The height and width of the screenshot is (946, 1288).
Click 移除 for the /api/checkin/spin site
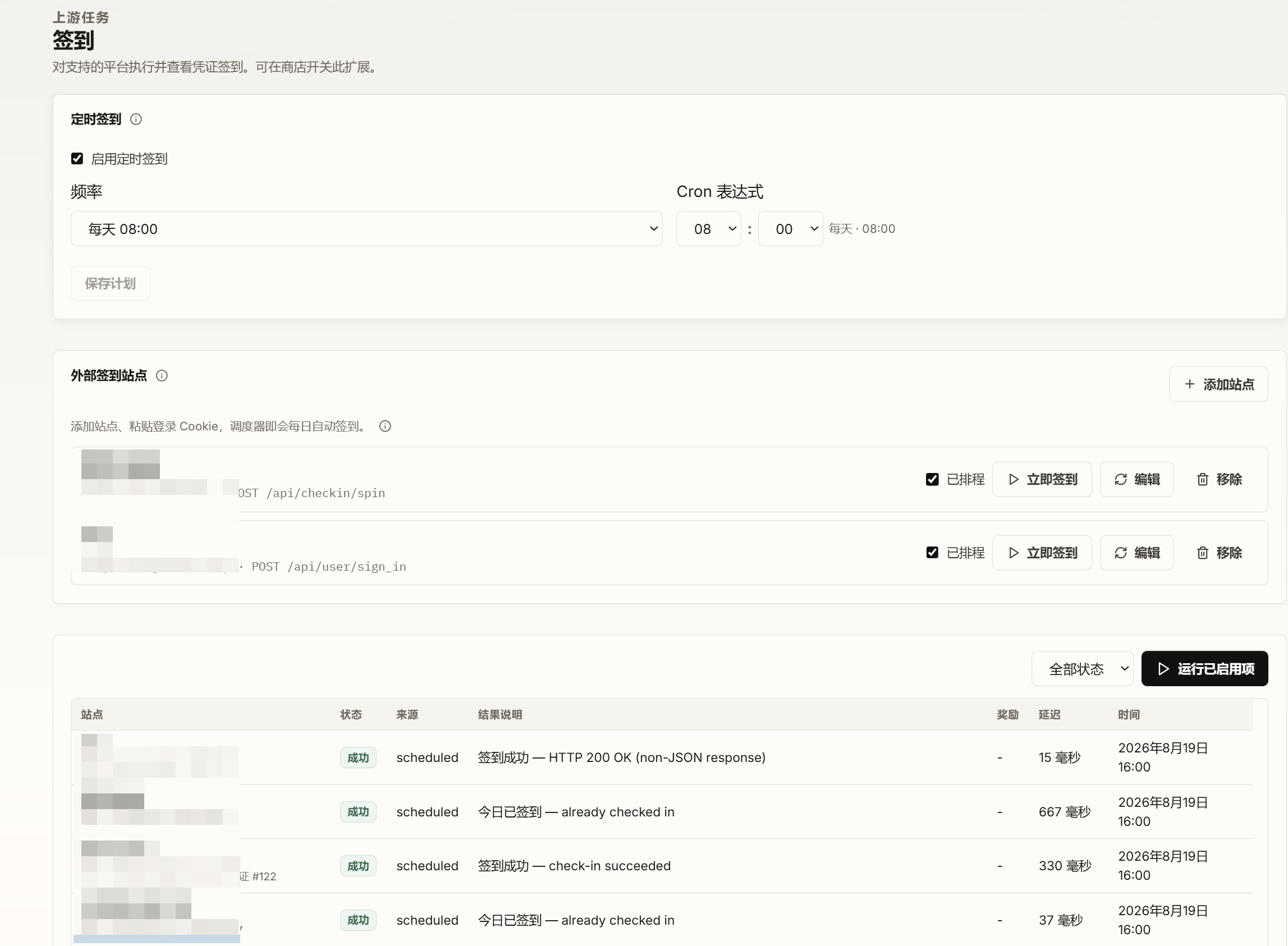point(1220,479)
